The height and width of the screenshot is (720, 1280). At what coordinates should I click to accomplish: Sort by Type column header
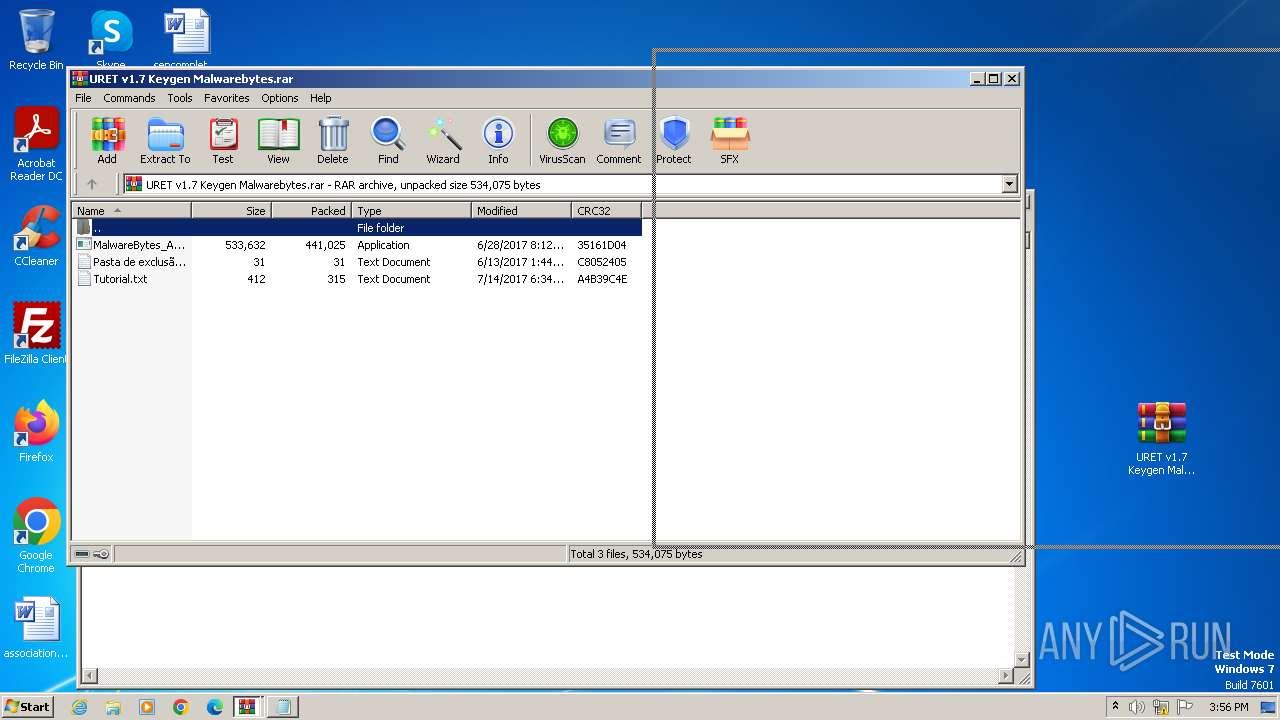(x=411, y=211)
